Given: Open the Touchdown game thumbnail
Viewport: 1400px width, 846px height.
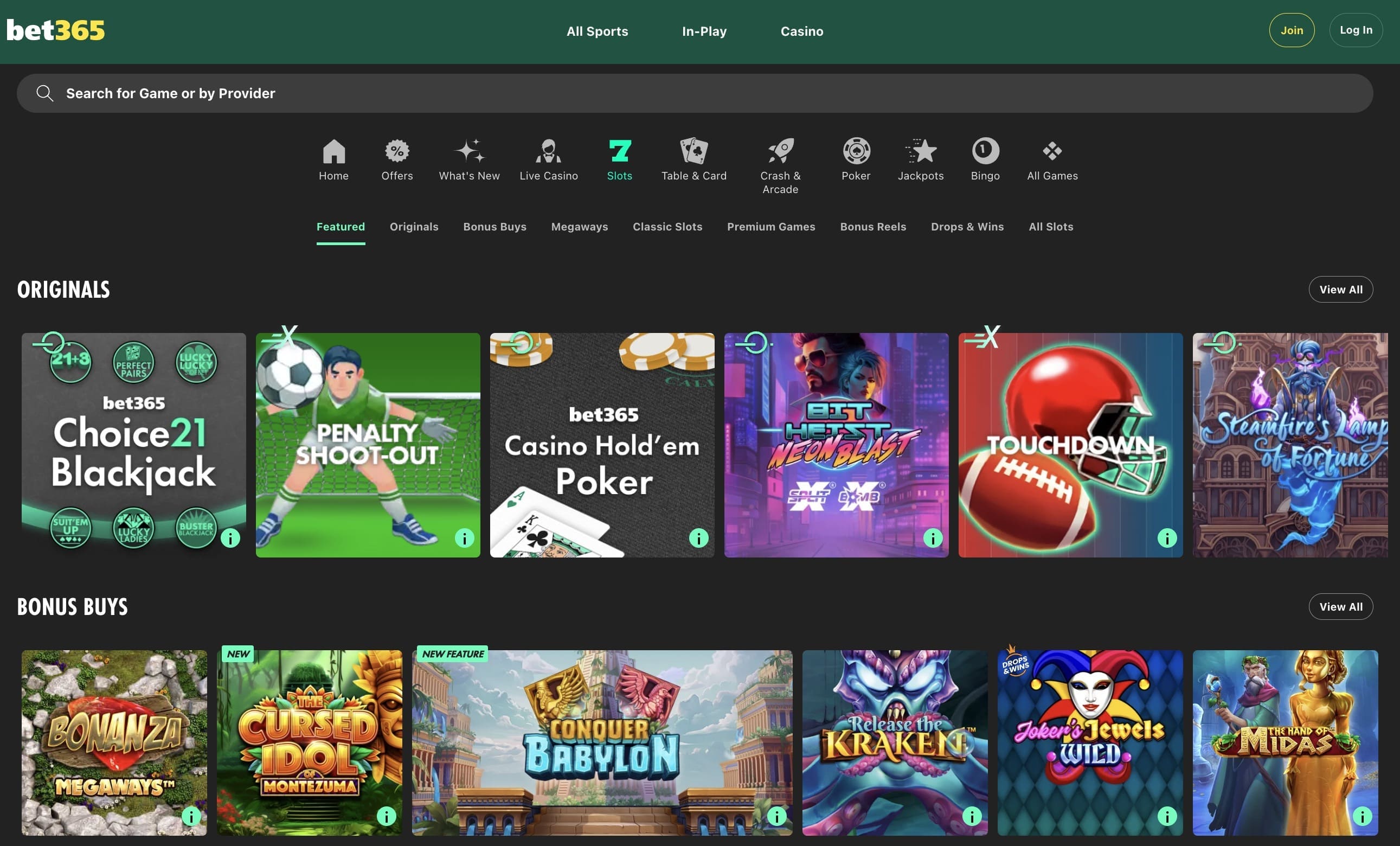Looking at the screenshot, I should point(1070,445).
